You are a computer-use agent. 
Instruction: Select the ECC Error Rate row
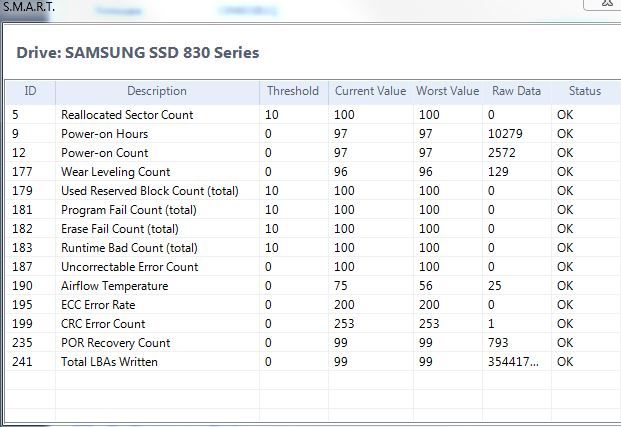tap(313, 305)
